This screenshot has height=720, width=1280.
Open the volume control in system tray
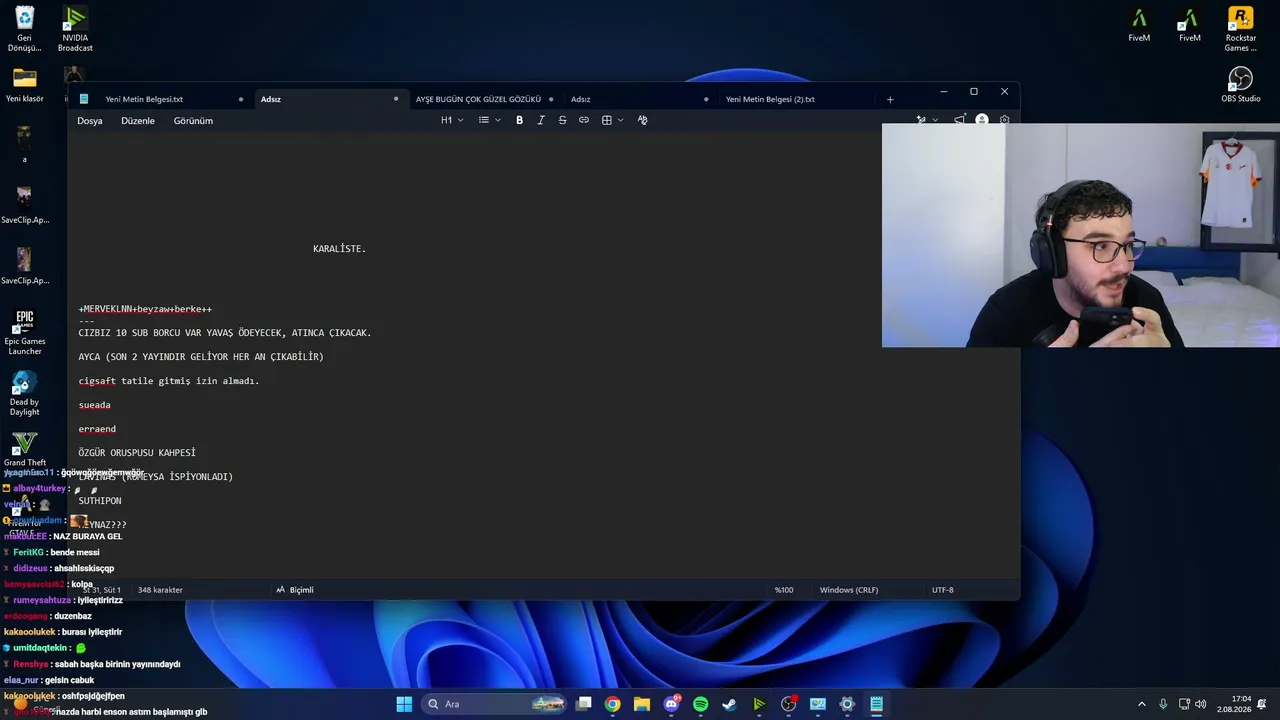click(x=1200, y=704)
